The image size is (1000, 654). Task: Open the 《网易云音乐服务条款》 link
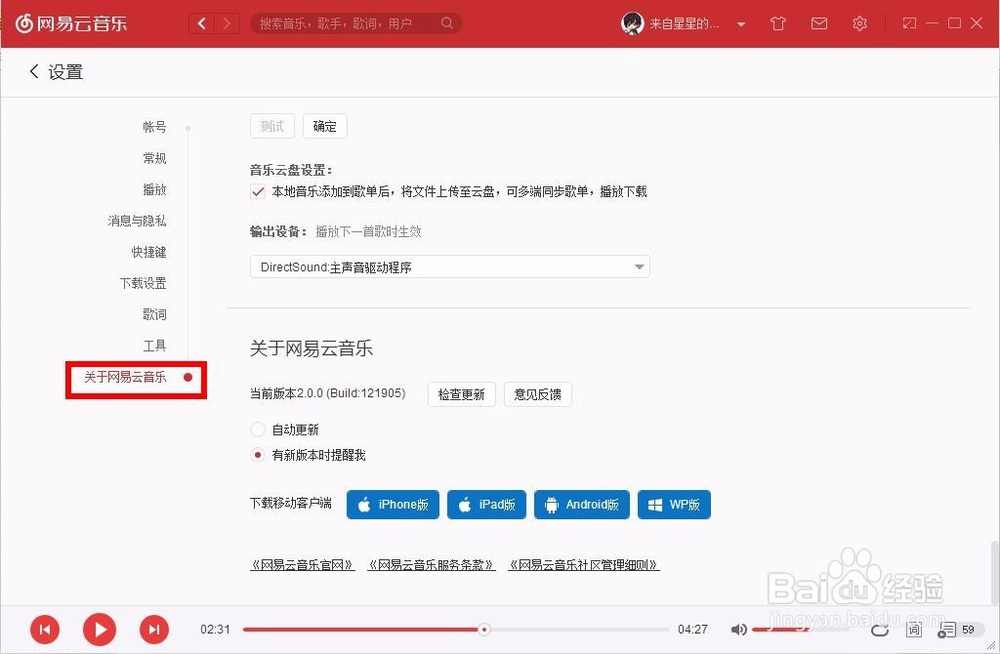[432, 565]
